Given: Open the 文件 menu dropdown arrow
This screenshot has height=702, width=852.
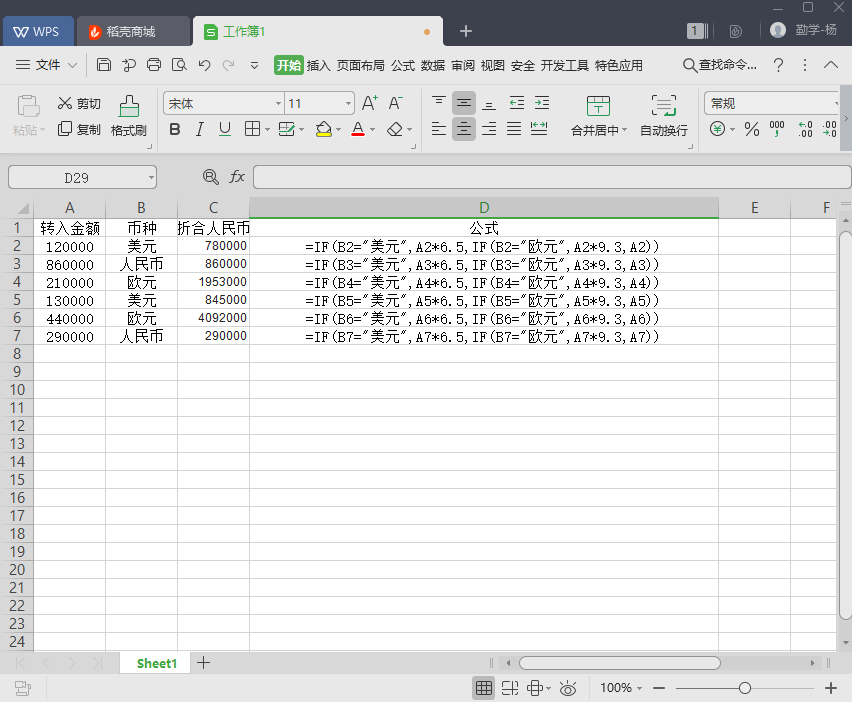Looking at the screenshot, I should point(72,65).
